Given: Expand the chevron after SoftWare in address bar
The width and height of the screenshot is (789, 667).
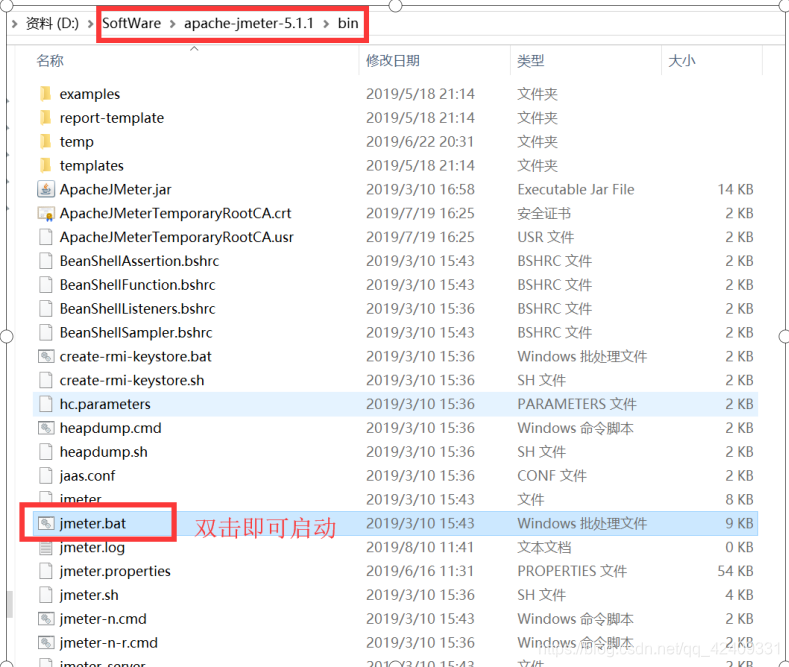Looking at the screenshot, I should [173, 24].
